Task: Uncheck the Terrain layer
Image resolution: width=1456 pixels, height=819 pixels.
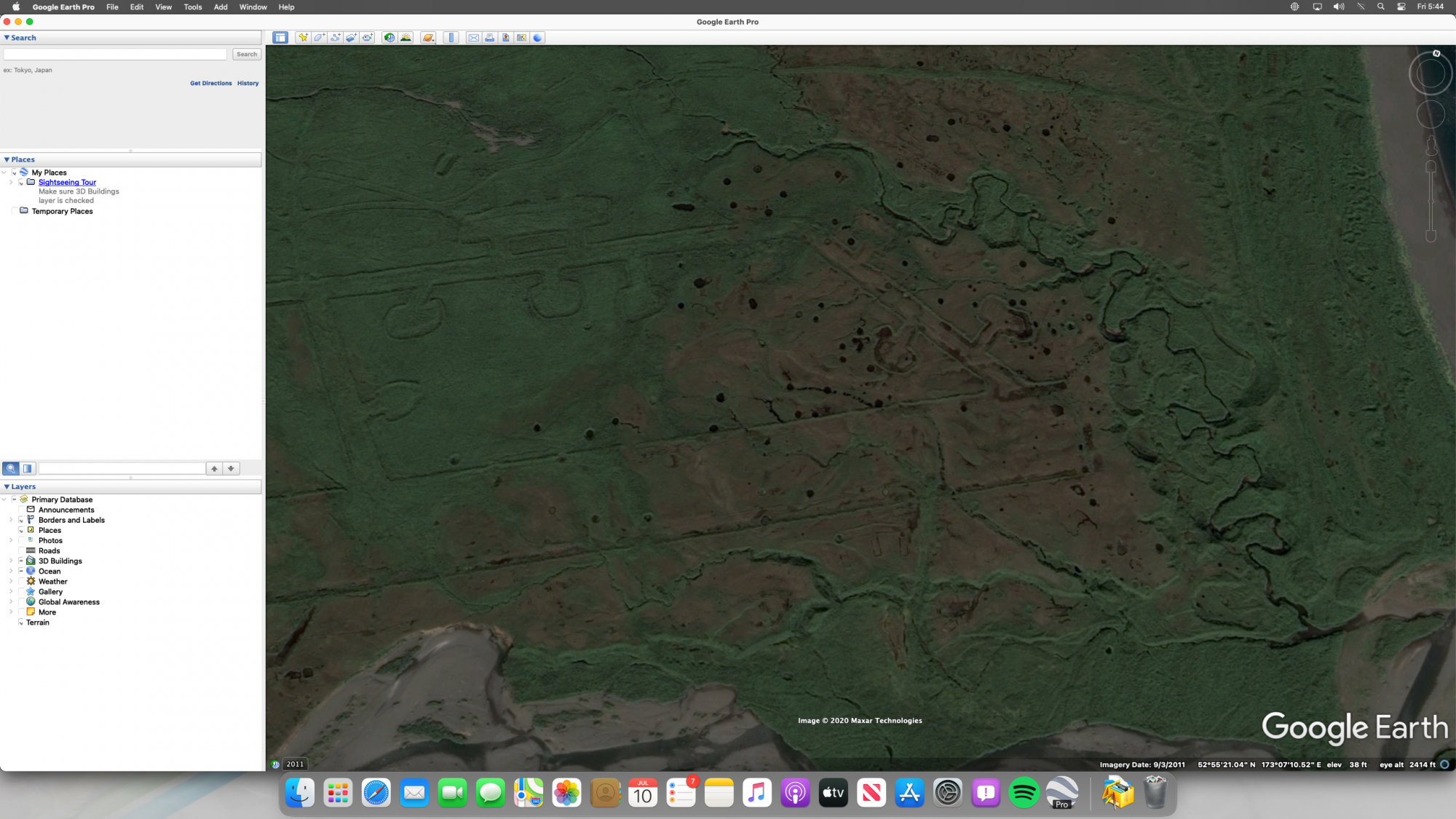Action: 21,623
